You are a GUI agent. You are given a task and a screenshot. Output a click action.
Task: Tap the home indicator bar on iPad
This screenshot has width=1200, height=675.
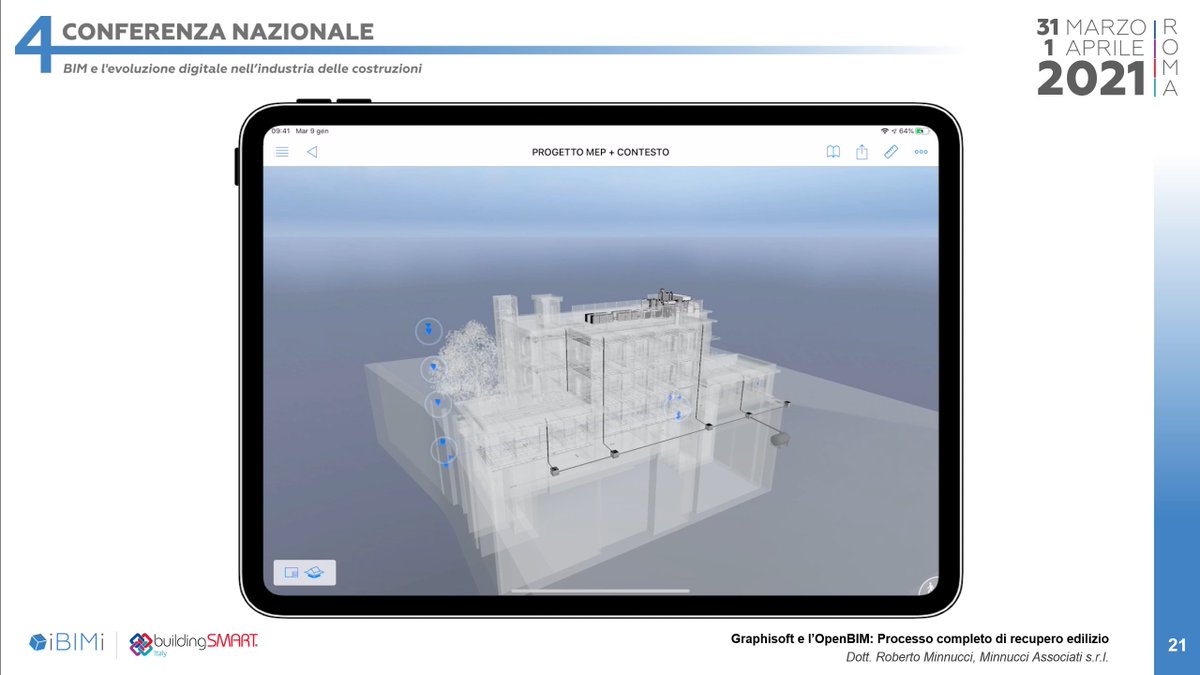coord(600,590)
